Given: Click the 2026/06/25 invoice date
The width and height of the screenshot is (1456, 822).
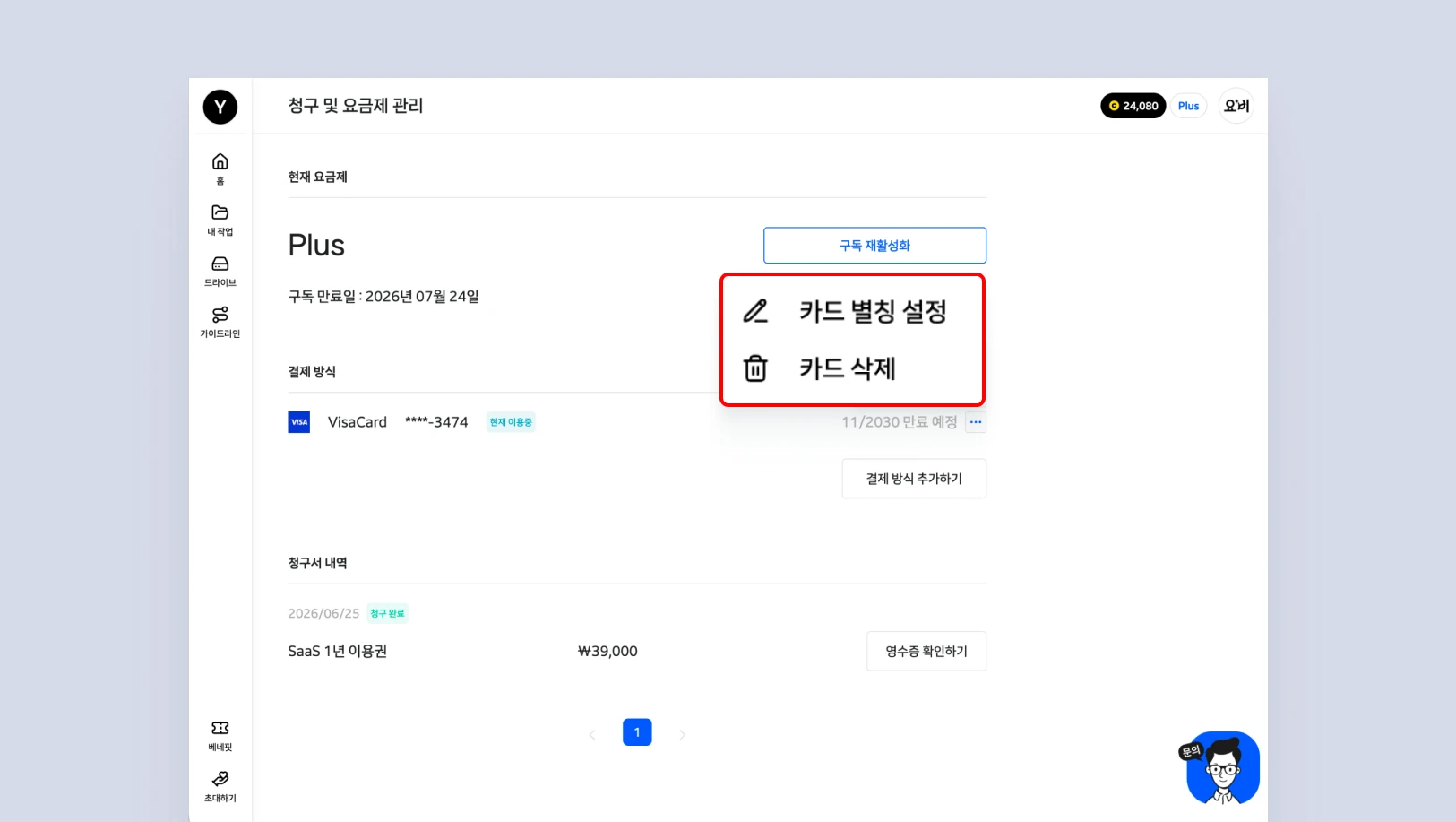Looking at the screenshot, I should tap(323, 613).
